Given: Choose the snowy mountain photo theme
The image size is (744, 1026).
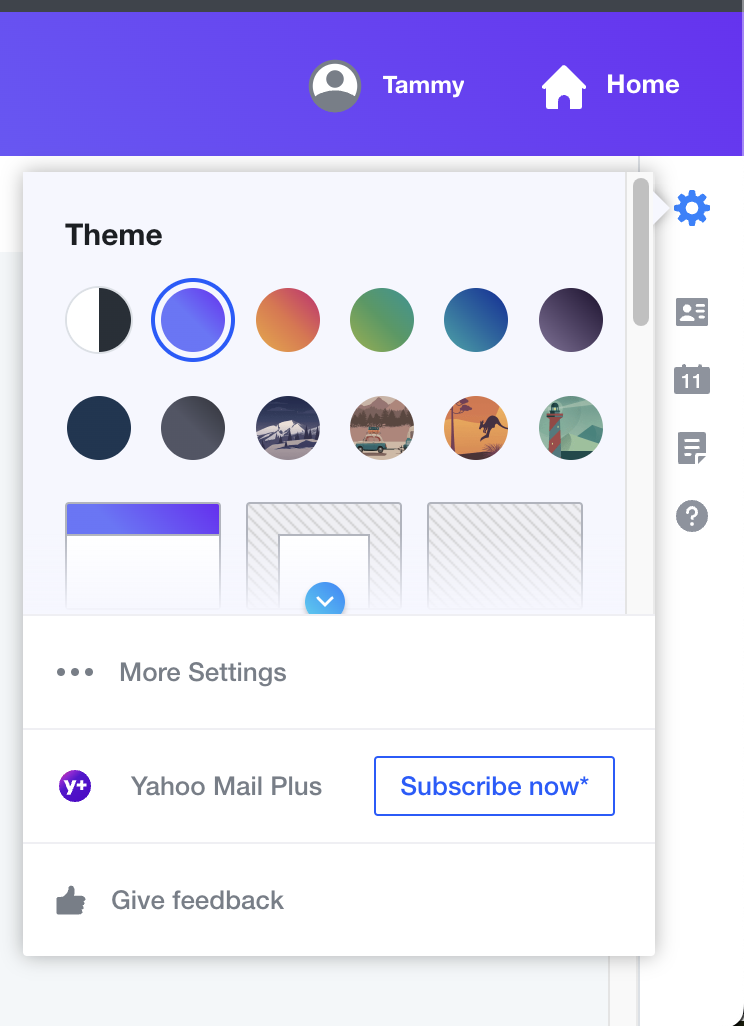Looking at the screenshot, I should click(288, 428).
